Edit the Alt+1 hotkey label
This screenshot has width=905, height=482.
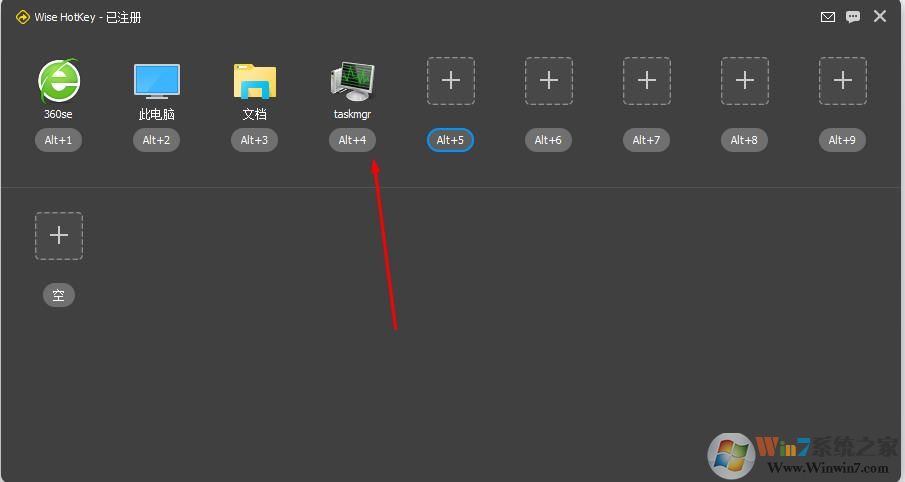(x=58, y=140)
